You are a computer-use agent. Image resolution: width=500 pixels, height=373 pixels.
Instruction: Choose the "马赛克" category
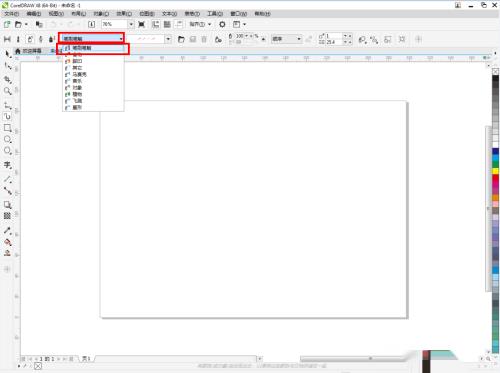pos(93,74)
